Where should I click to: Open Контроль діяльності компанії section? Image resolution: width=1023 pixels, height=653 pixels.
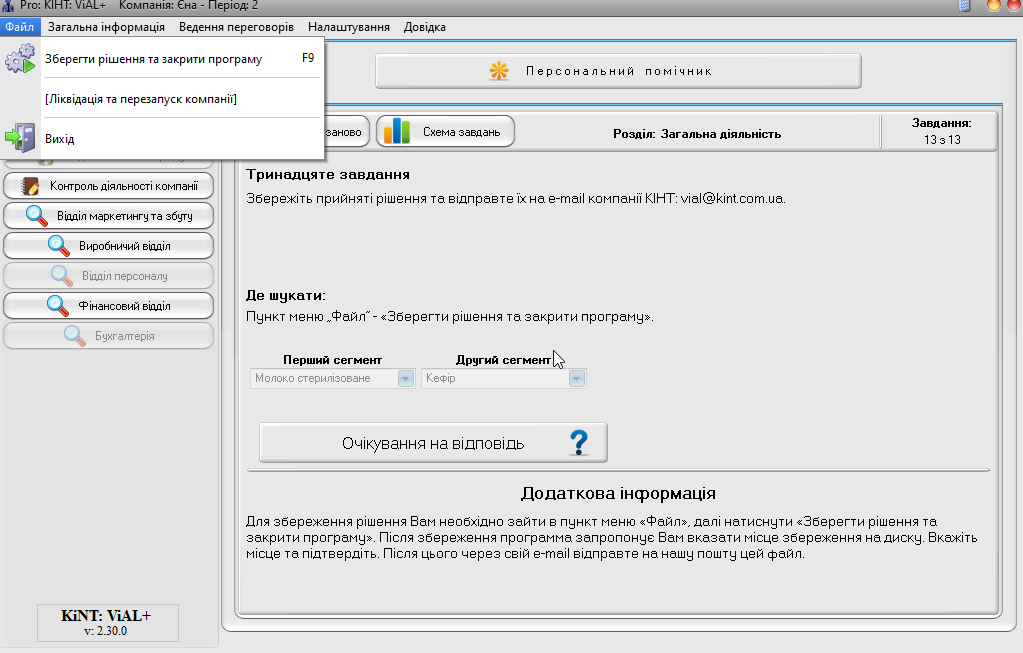108,186
